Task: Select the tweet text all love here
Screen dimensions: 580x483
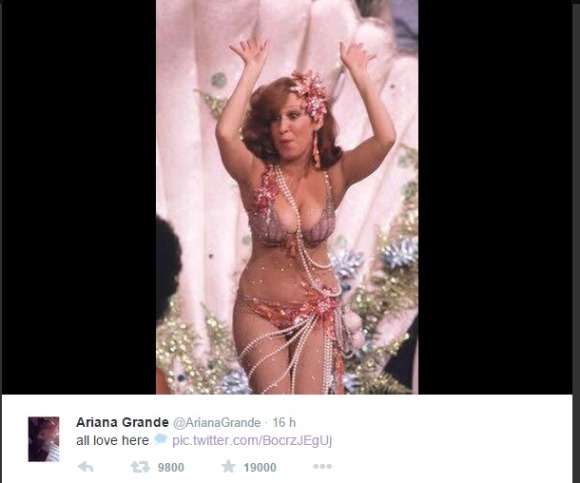Action: click(x=112, y=440)
